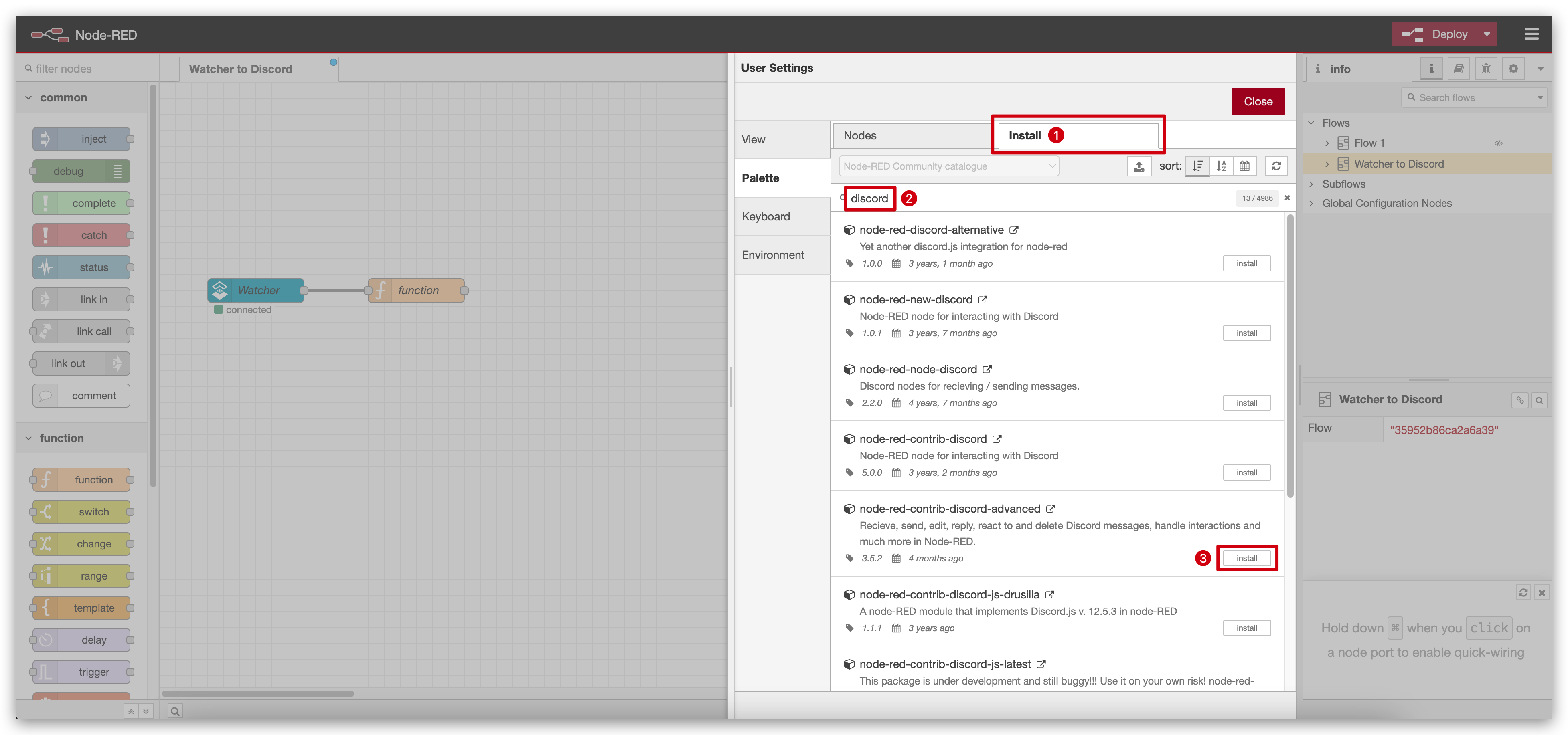The height and width of the screenshot is (735, 1568).
Task: Select the status node in palette
Action: coord(81,267)
